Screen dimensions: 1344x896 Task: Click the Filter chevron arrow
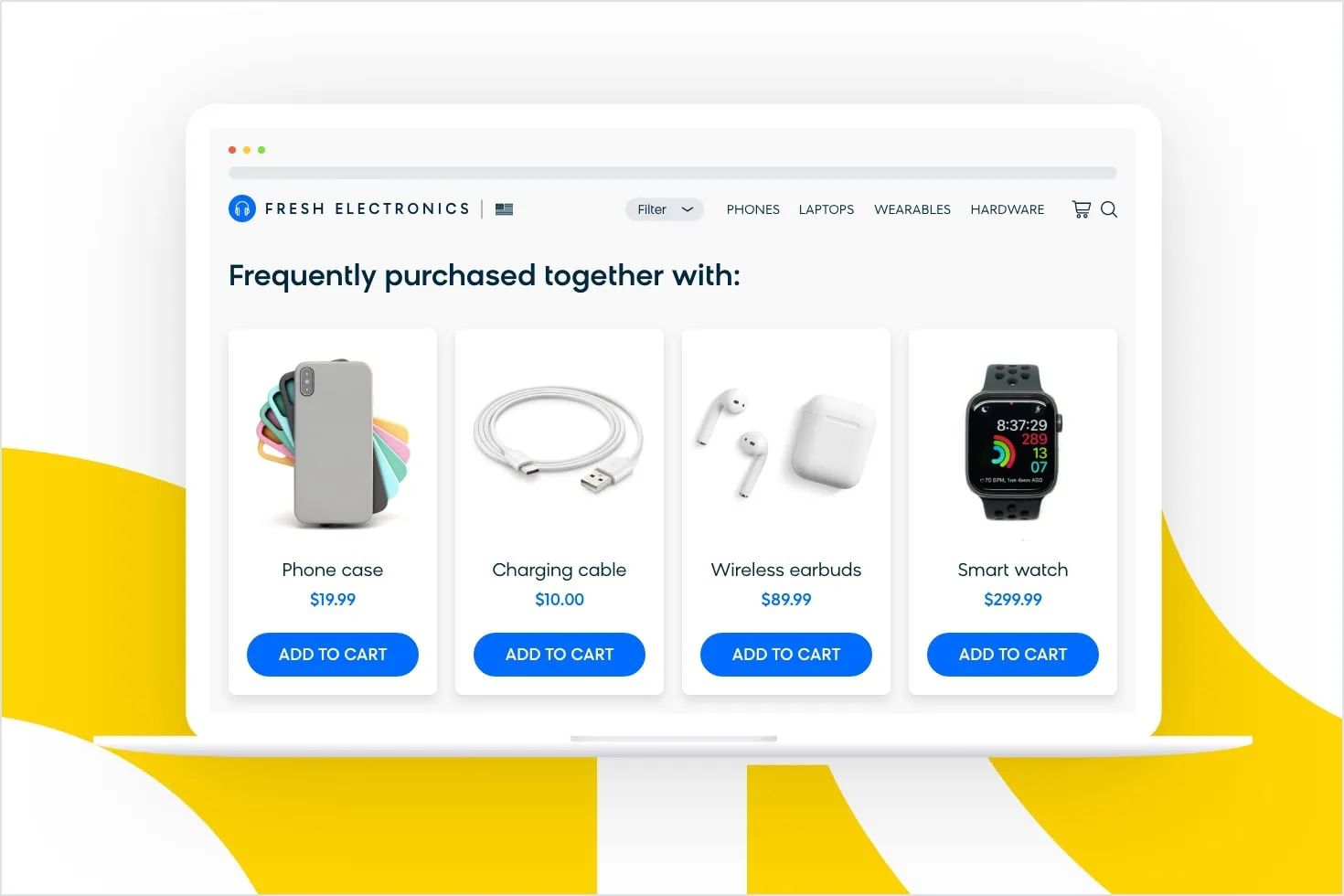688,209
